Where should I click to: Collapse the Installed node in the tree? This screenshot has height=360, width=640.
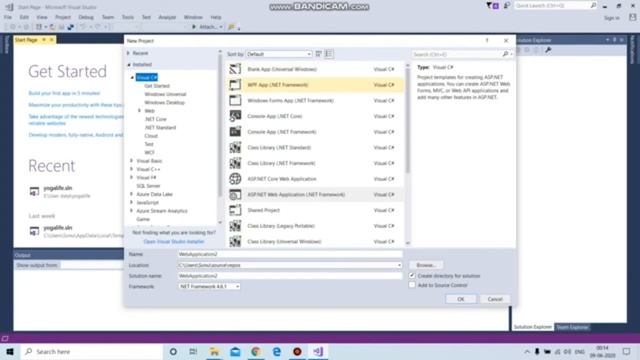click(129, 64)
